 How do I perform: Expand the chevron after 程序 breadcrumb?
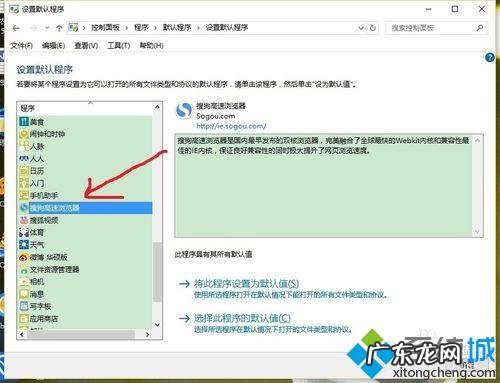155,28
